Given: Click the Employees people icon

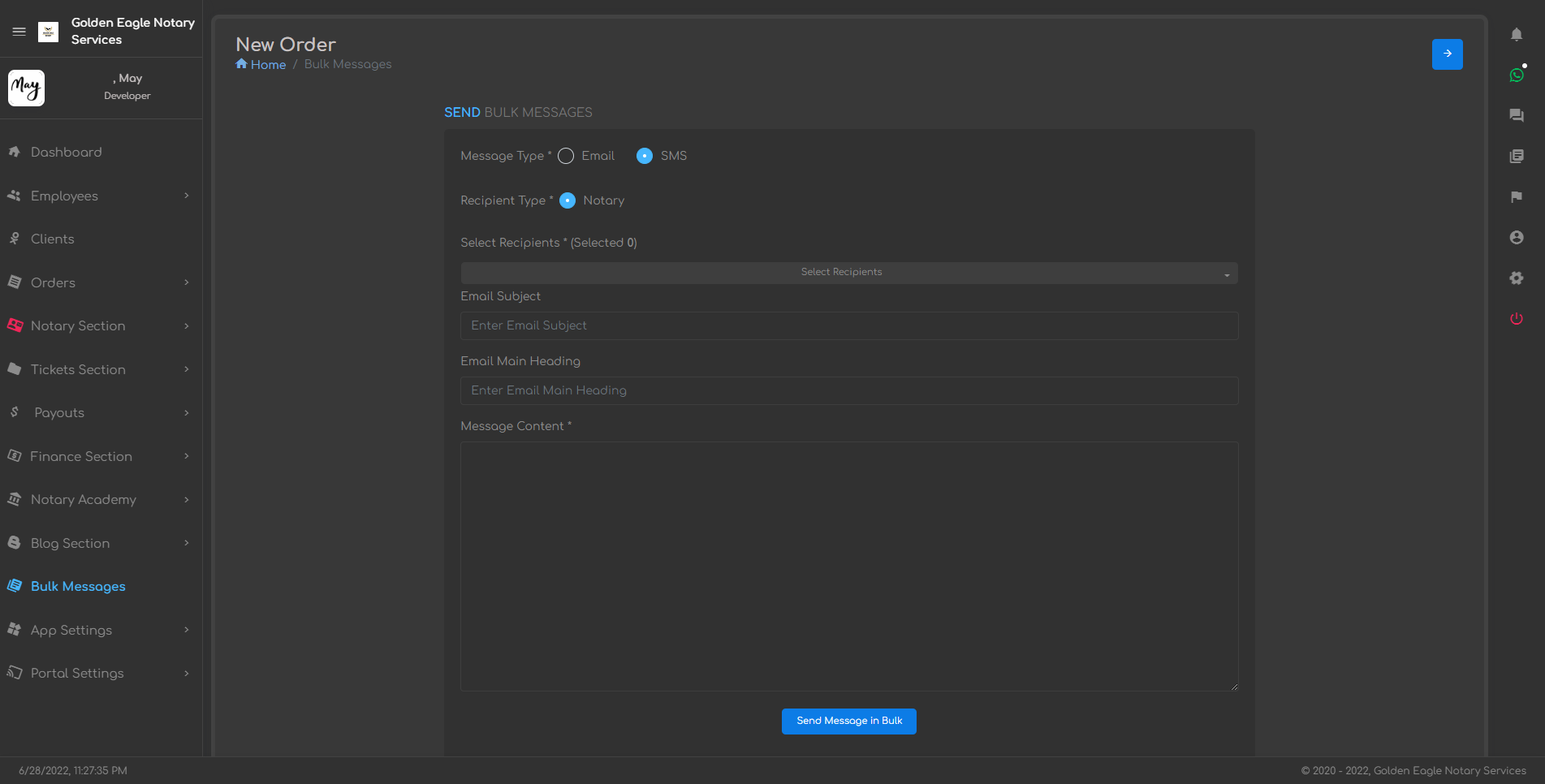Looking at the screenshot, I should (x=14, y=196).
